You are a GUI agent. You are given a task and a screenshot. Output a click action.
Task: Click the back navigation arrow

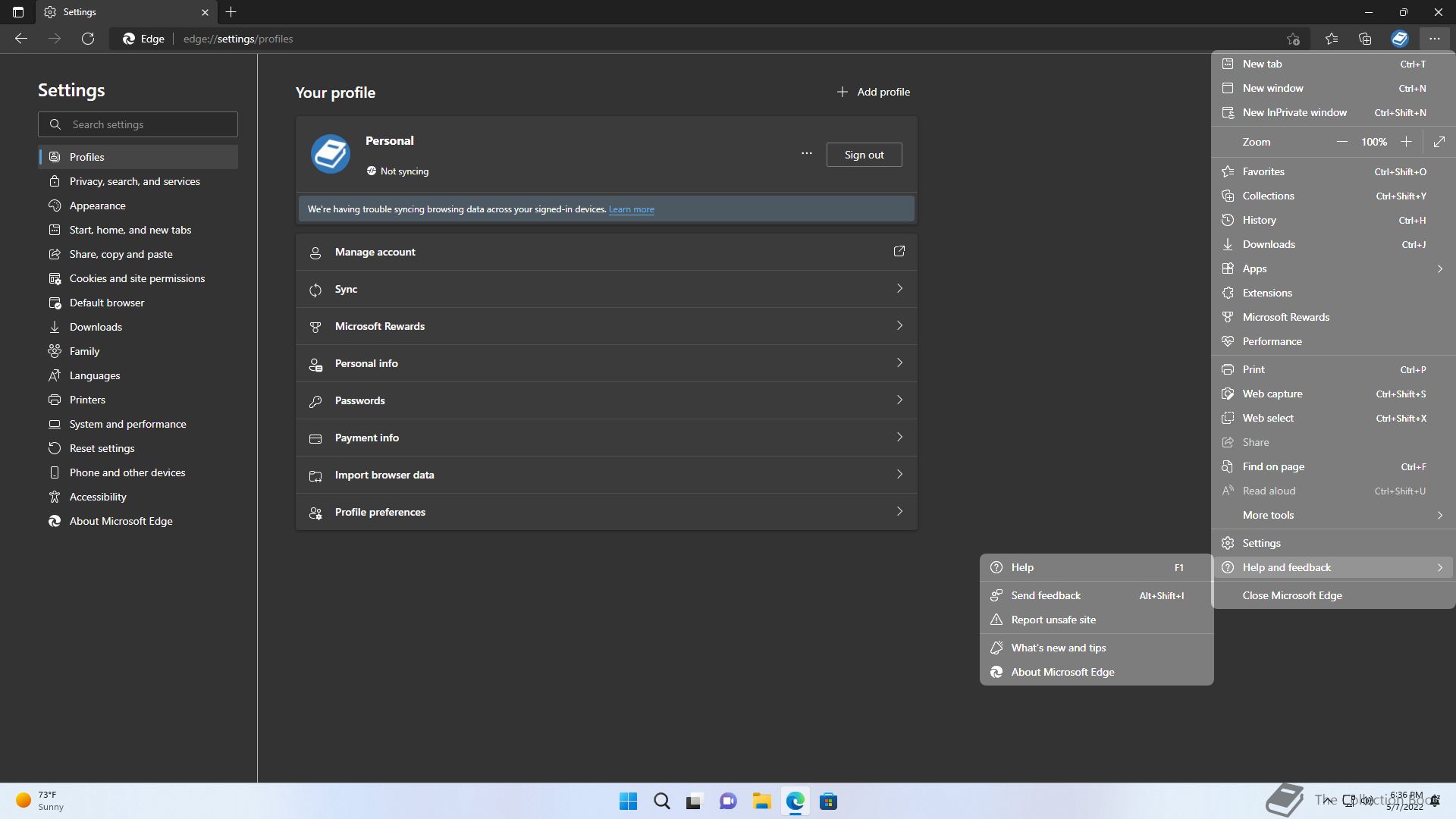tap(21, 39)
